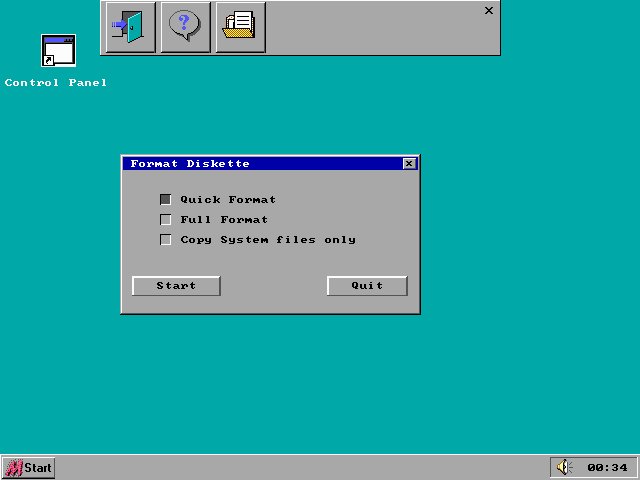The height and width of the screenshot is (480, 640).
Task: Open the Start menu
Action: point(28,468)
